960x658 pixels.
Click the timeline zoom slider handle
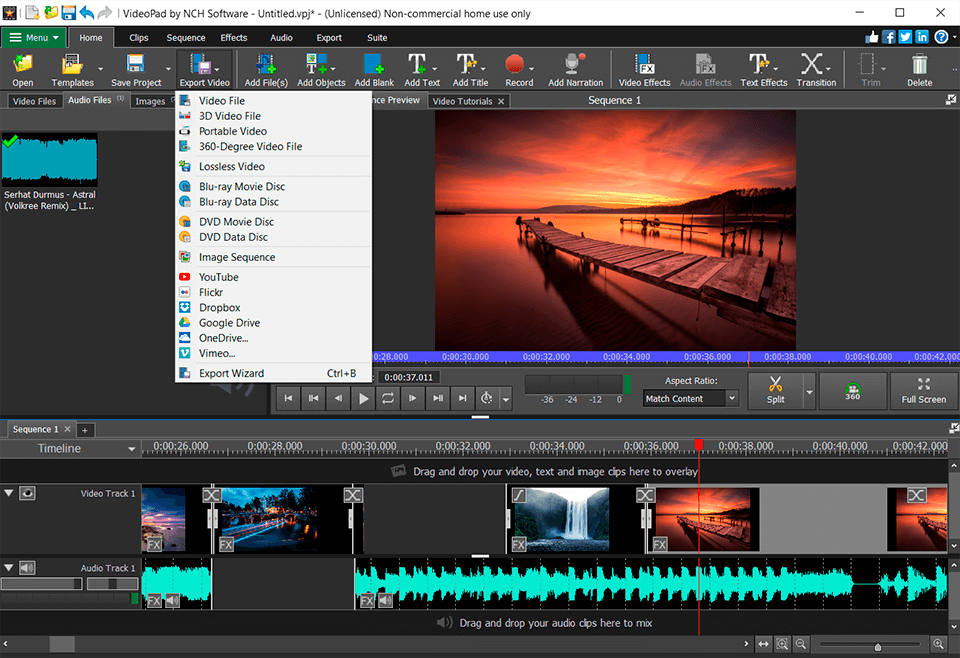point(878,645)
